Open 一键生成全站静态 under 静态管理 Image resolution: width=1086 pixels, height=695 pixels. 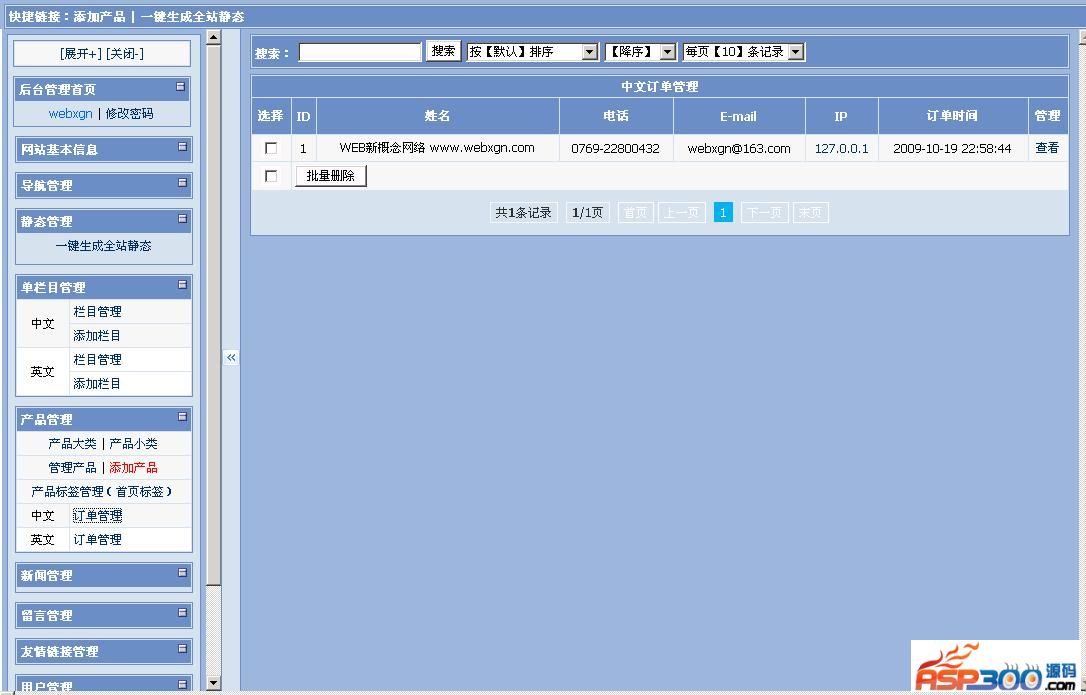(103, 245)
